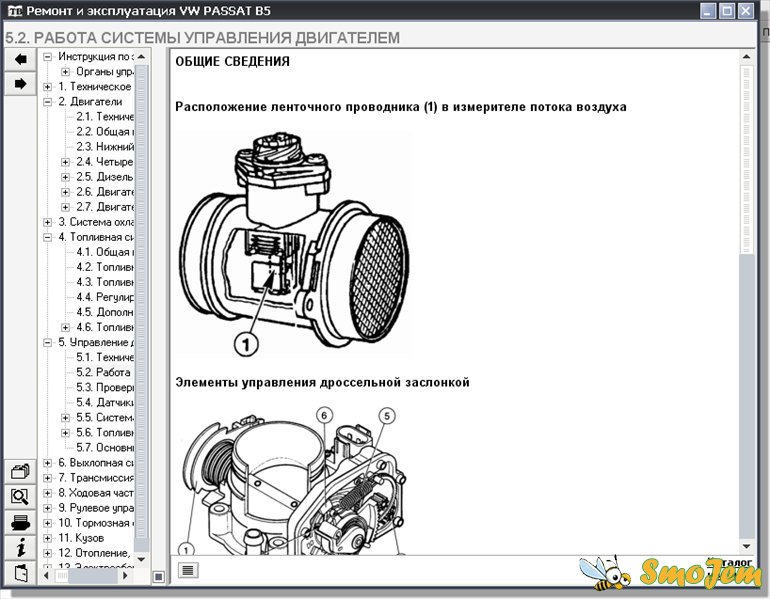Select "2.6. Двигате" tree item
770x599 pixels.
[105, 192]
